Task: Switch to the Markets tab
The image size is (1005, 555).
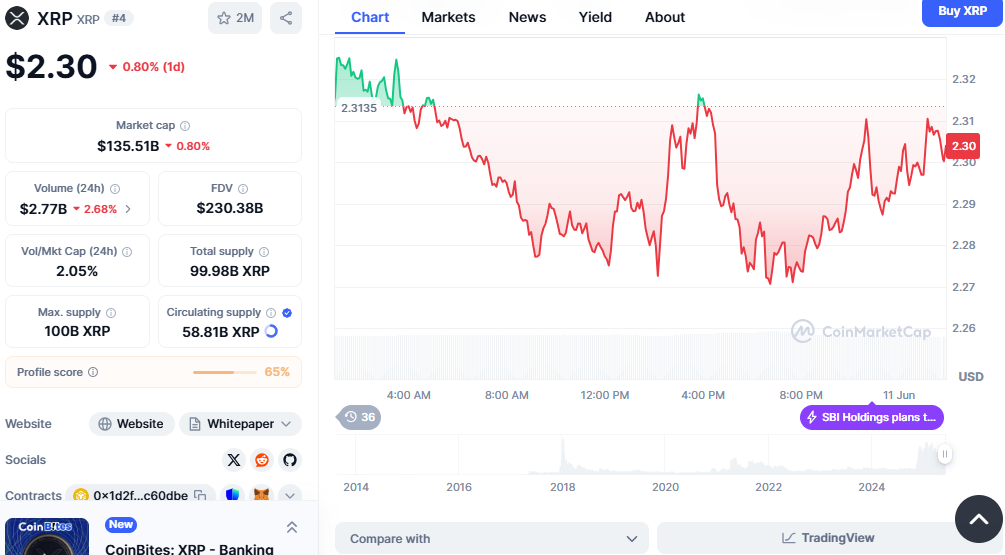Action: point(448,17)
